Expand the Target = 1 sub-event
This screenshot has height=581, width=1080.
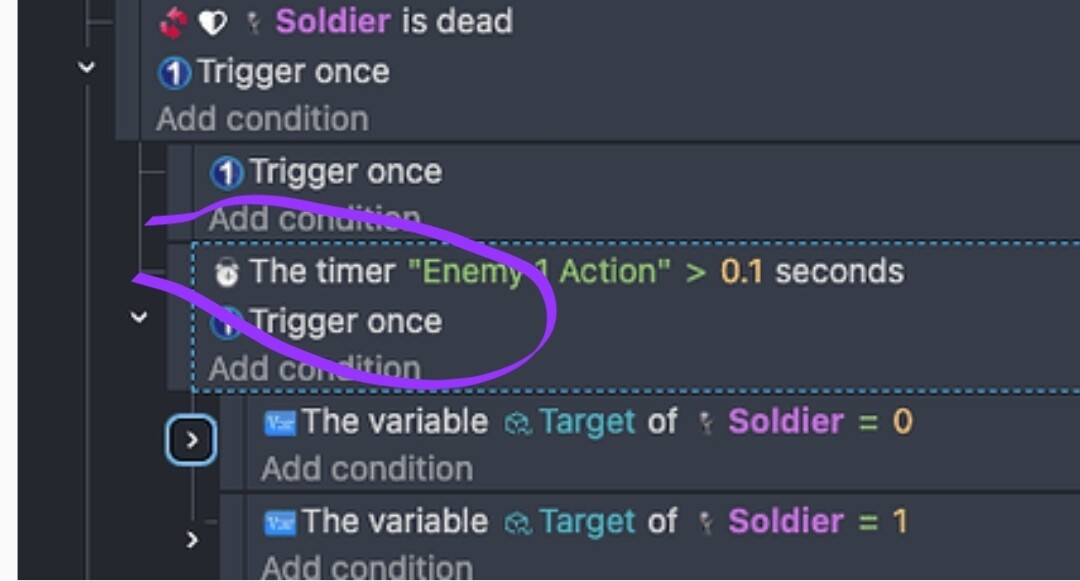click(x=192, y=540)
